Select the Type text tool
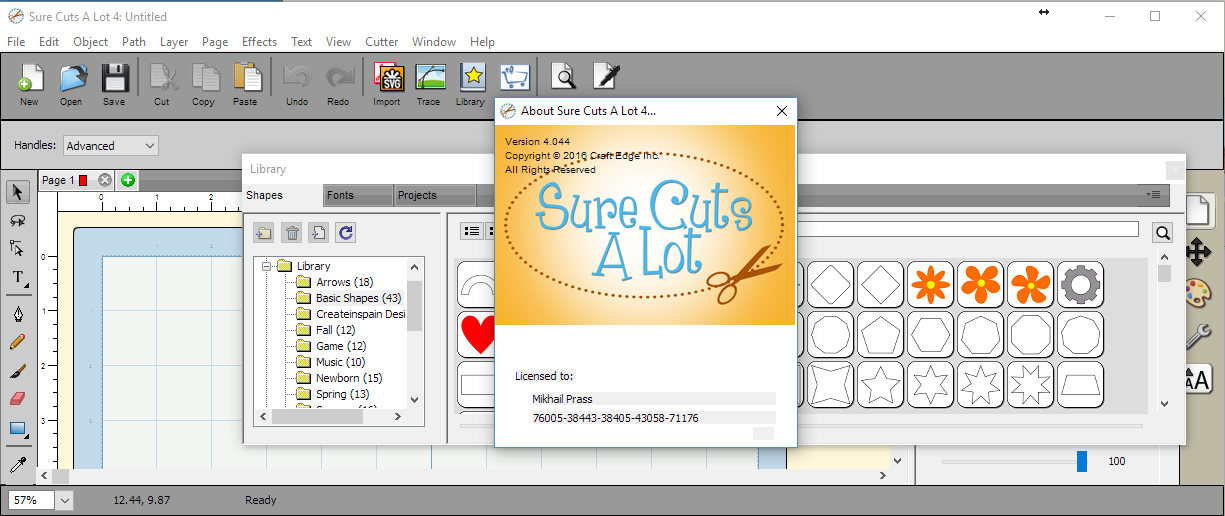This screenshot has height=516, width=1225. [18, 278]
